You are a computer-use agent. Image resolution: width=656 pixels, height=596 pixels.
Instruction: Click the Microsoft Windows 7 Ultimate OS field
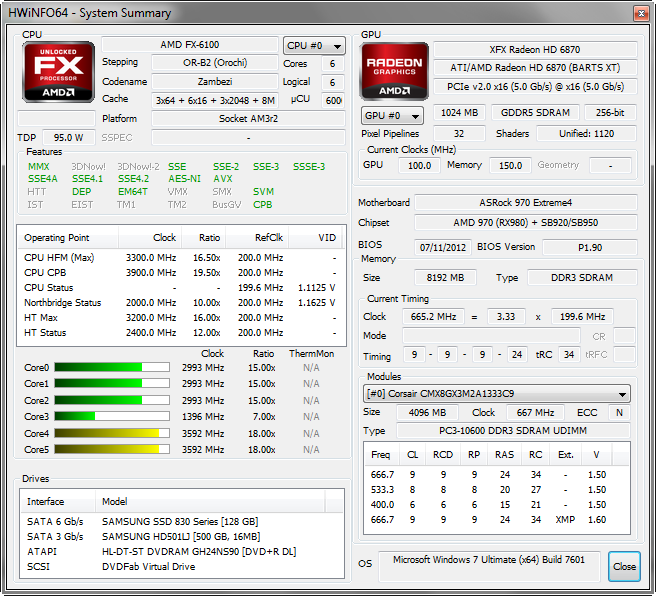point(489,566)
